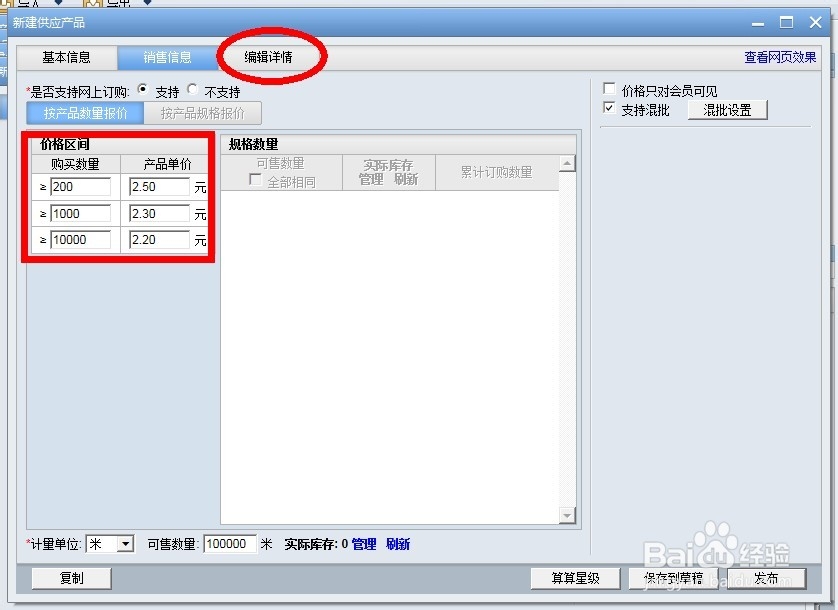Click the 算算星级 button
The image size is (838, 610).
click(x=574, y=578)
